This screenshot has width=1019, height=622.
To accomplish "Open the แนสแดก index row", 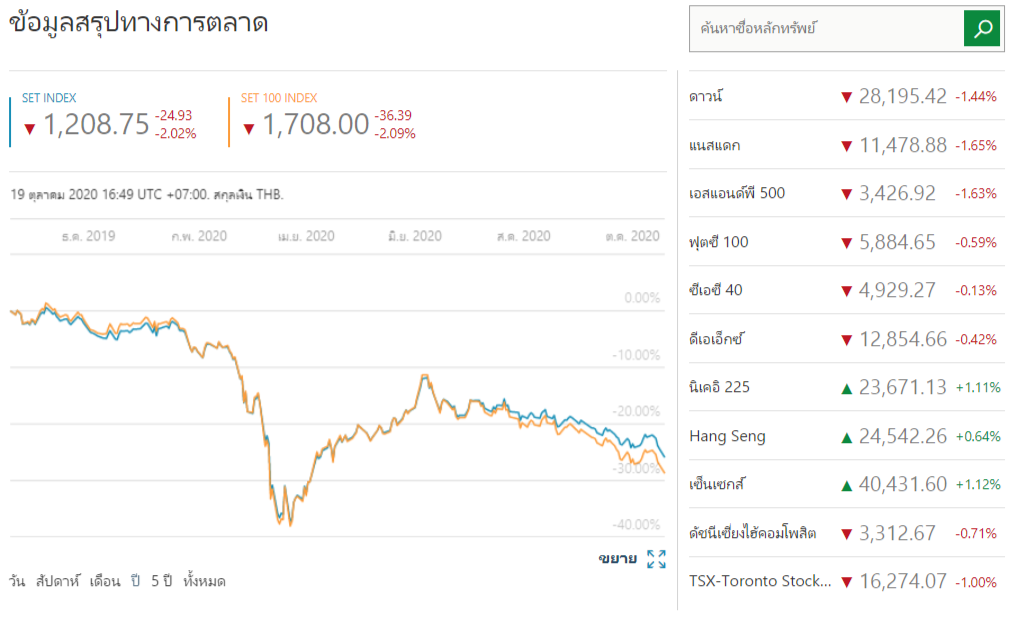I will click(x=714, y=145).
